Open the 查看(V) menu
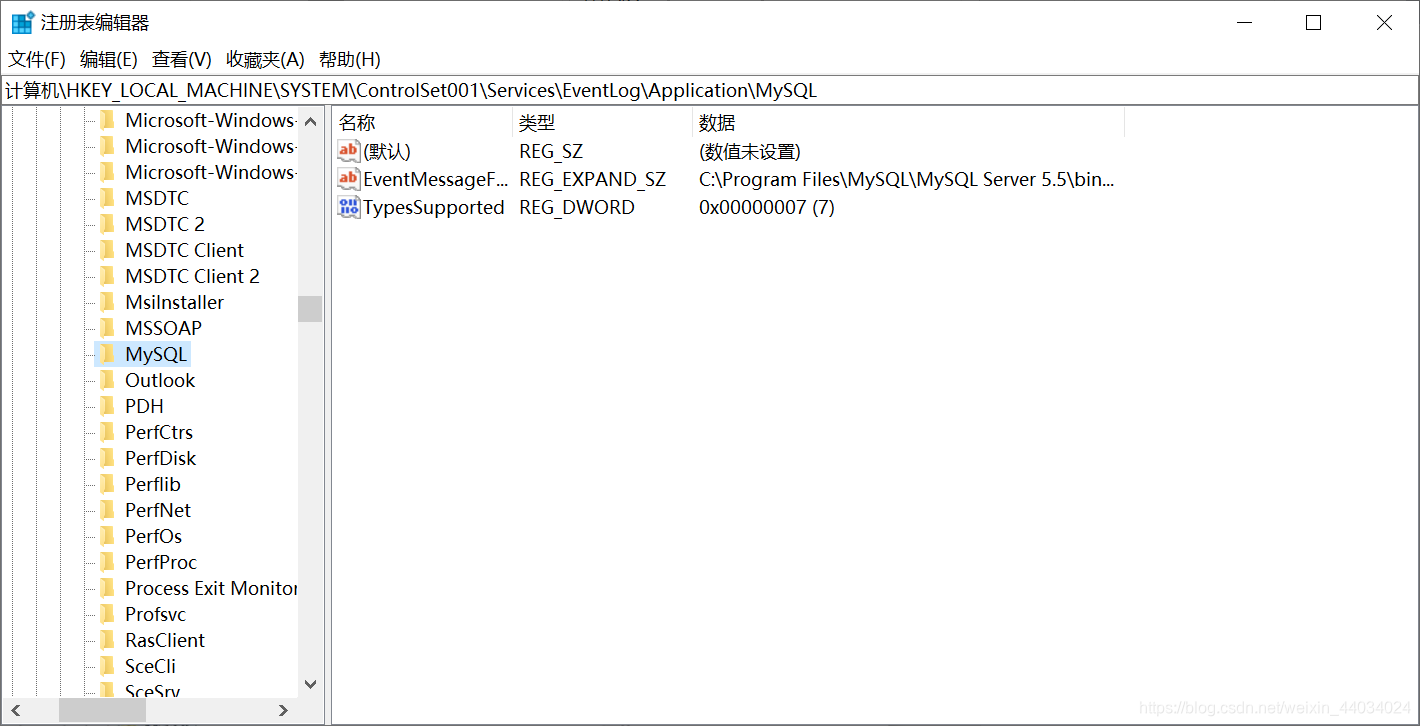Screen dimensions: 1420x726 [181, 59]
